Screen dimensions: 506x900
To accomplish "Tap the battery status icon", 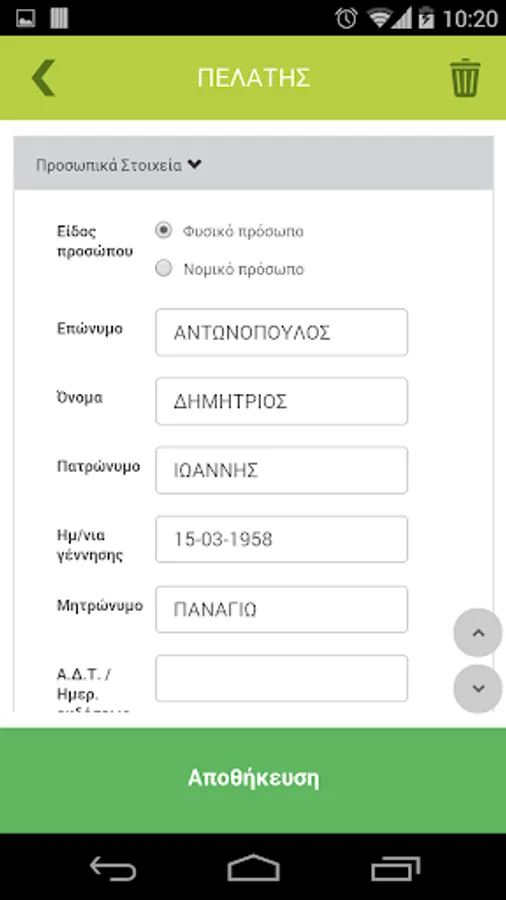I will point(426,18).
